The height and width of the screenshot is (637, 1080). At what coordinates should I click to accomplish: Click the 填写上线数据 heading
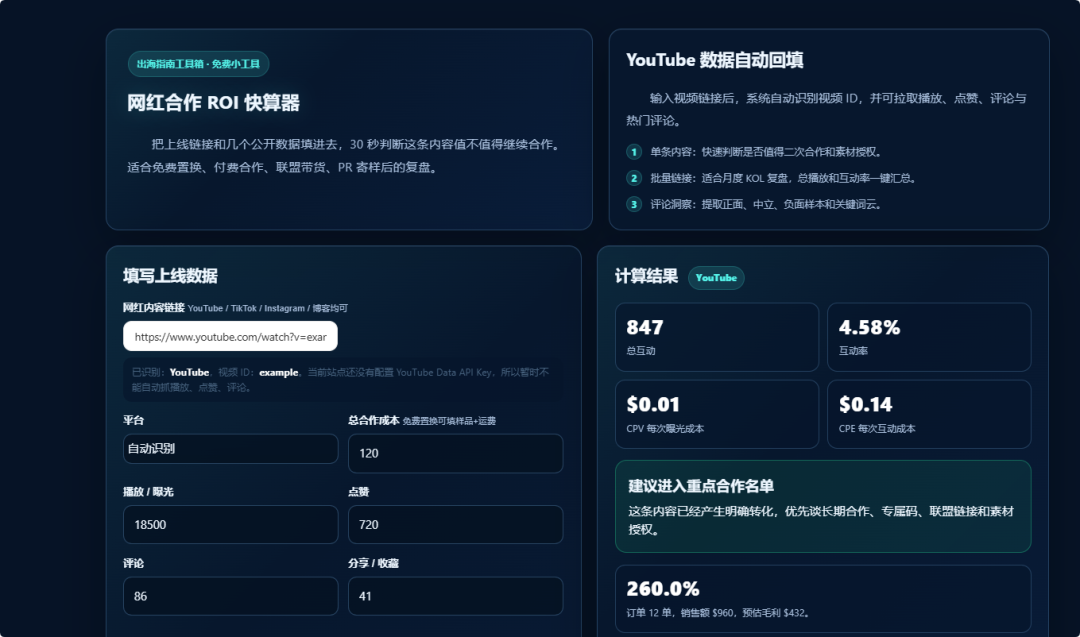(170, 276)
